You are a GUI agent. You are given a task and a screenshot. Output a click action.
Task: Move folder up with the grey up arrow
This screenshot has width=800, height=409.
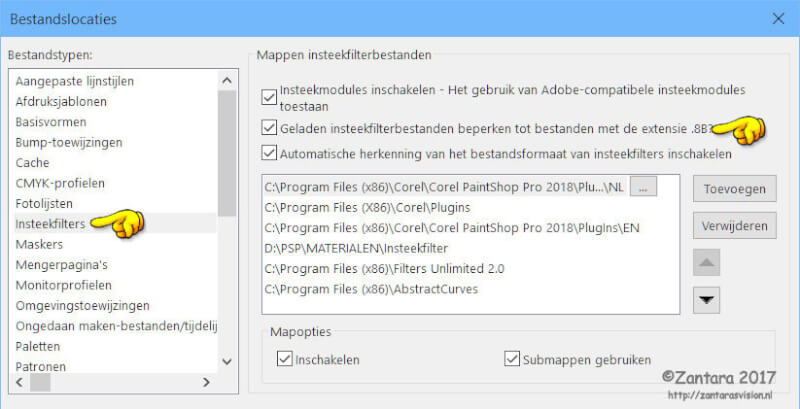click(707, 263)
